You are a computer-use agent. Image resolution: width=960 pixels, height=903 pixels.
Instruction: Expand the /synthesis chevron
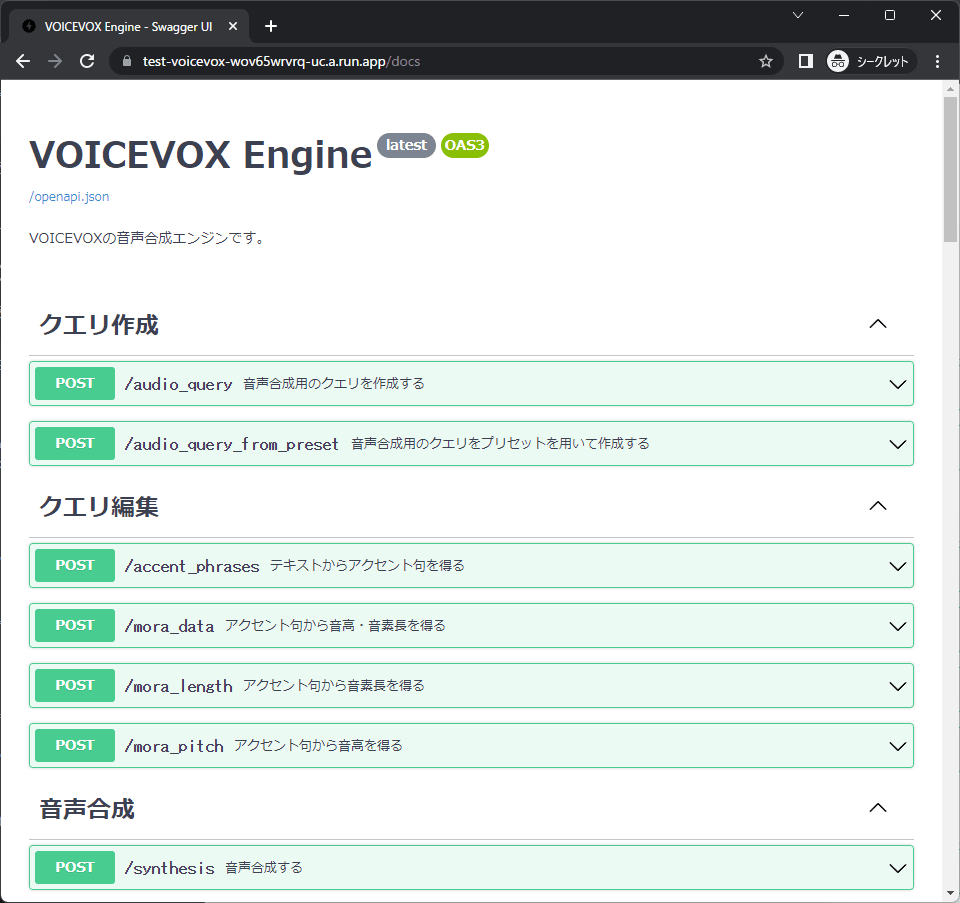(x=898, y=868)
